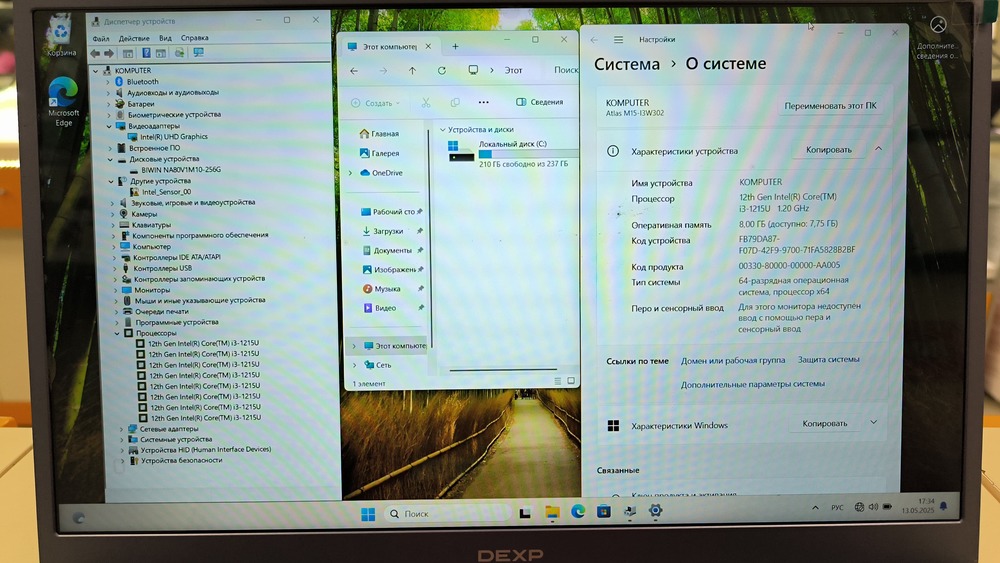The image size is (1000, 563).
Task: Collapse 'Устройства и диски' group in Explorer
Action: (x=443, y=129)
